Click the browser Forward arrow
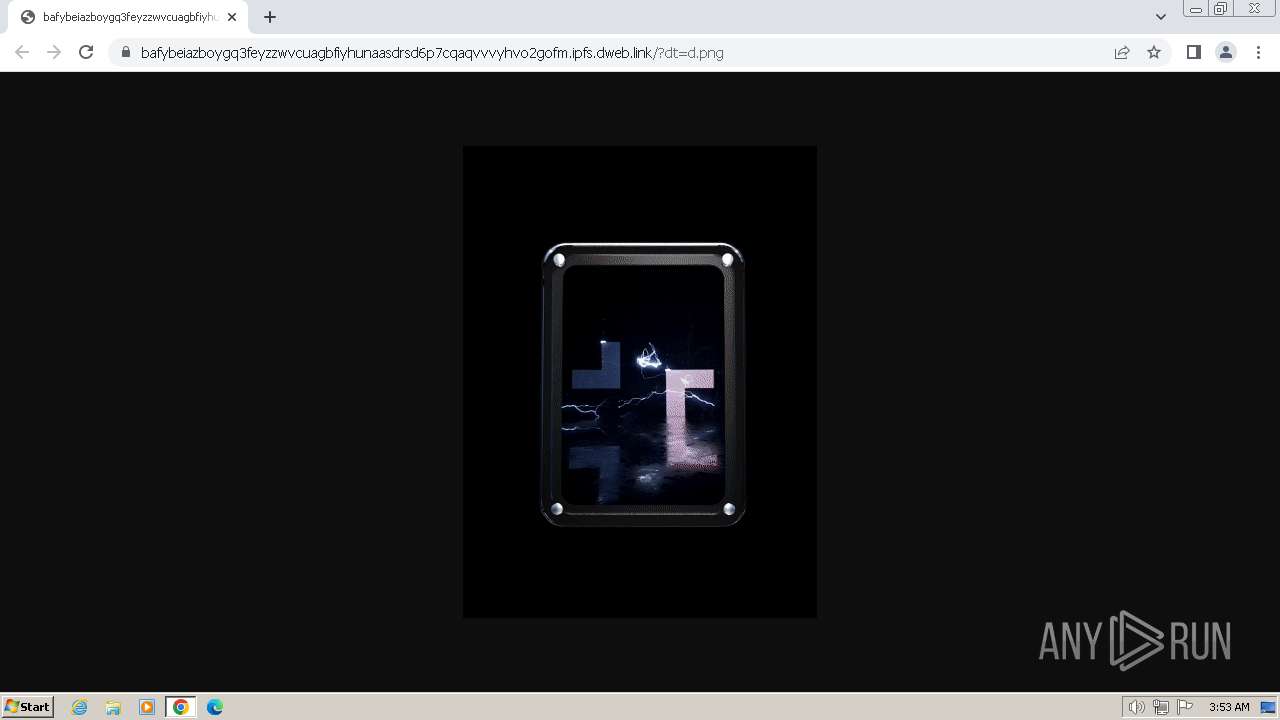The image size is (1280, 720). (54, 52)
